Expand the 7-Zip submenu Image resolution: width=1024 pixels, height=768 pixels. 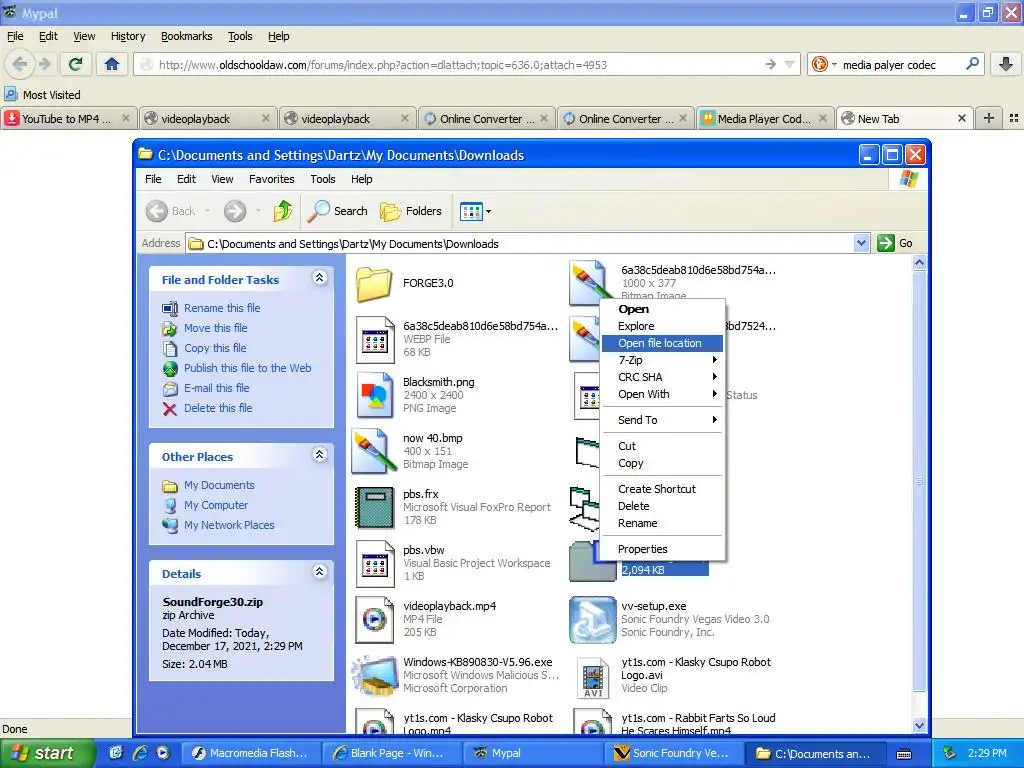662,360
